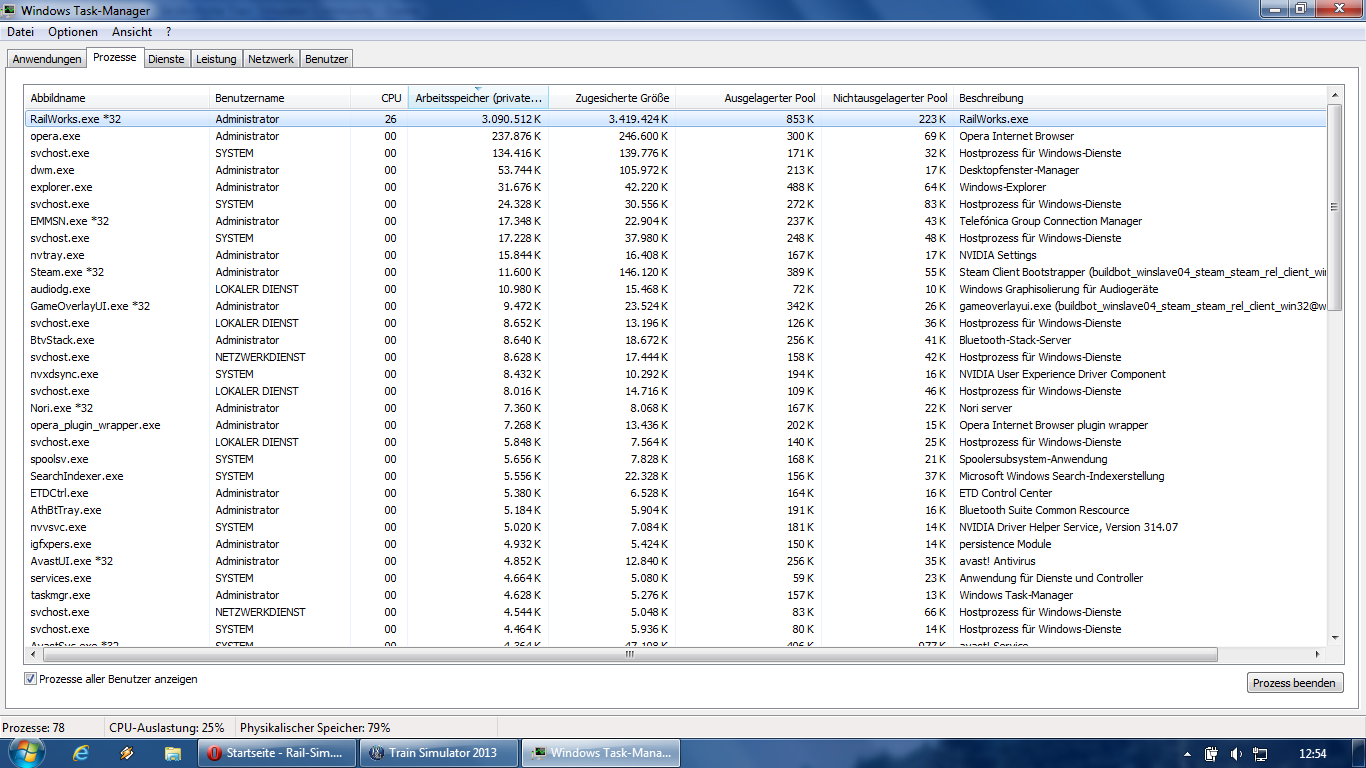This screenshot has width=1366, height=768.
Task: Sort by Nichtausgelagerter Pool column header
Action: pyautogui.click(x=888, y=98)
